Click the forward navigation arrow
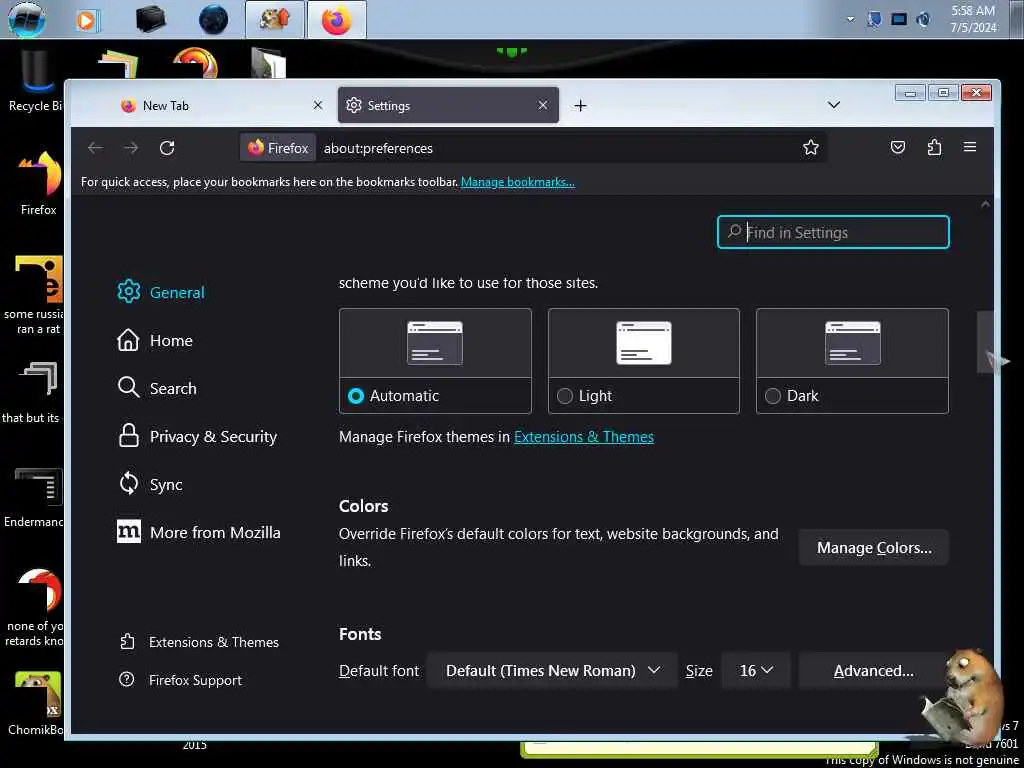 pos(131,148)
